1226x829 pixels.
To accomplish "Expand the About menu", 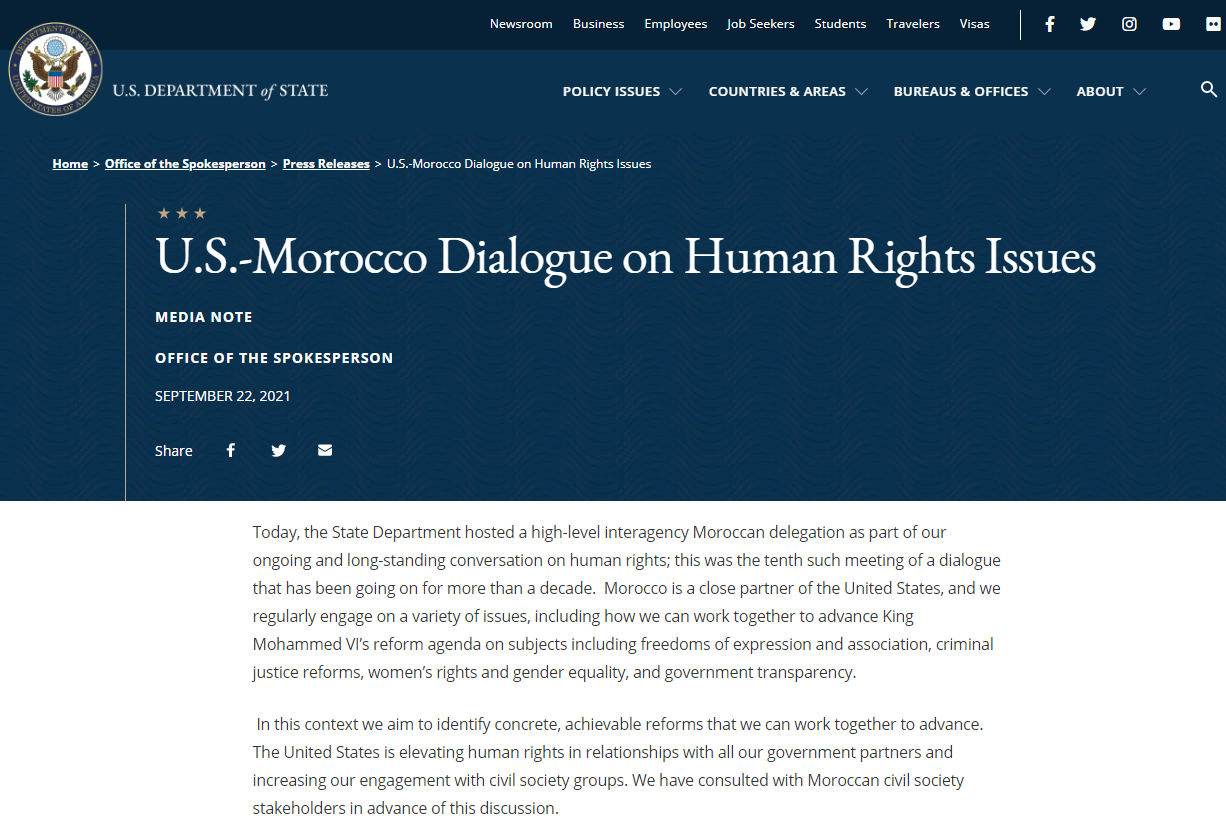I will pos(1111,91).
